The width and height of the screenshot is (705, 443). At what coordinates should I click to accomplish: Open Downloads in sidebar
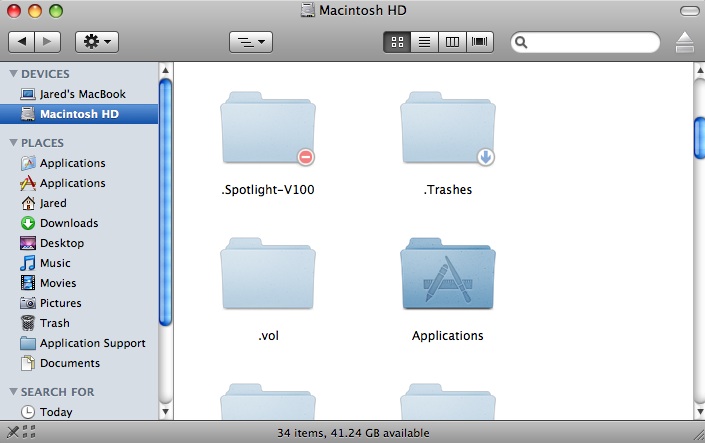tap(79, 223)
